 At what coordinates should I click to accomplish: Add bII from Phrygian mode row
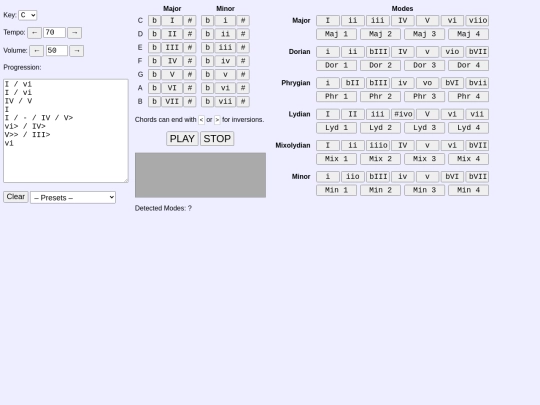[353, 83]
